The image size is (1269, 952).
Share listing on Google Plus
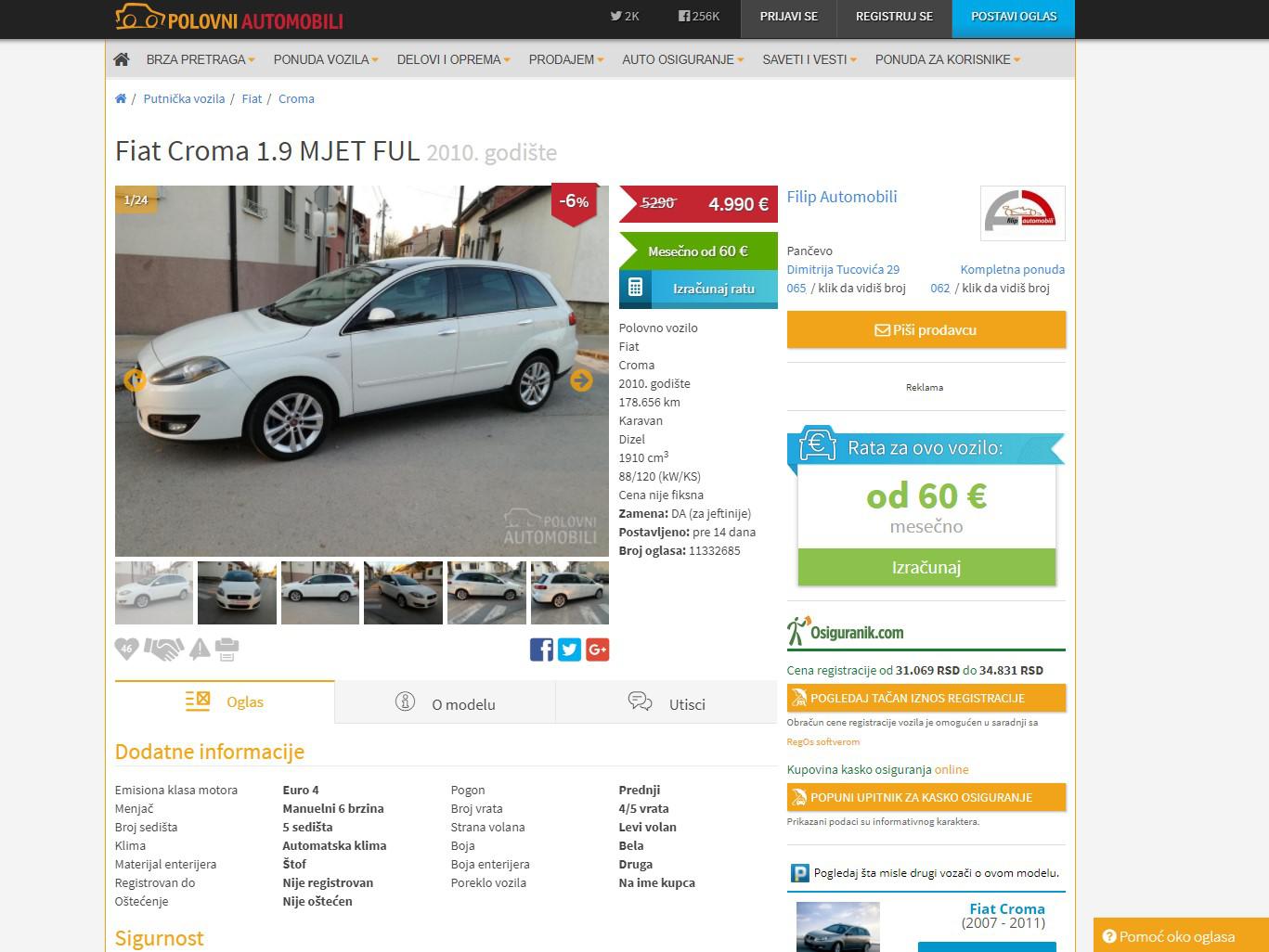(x=598, y=650)
